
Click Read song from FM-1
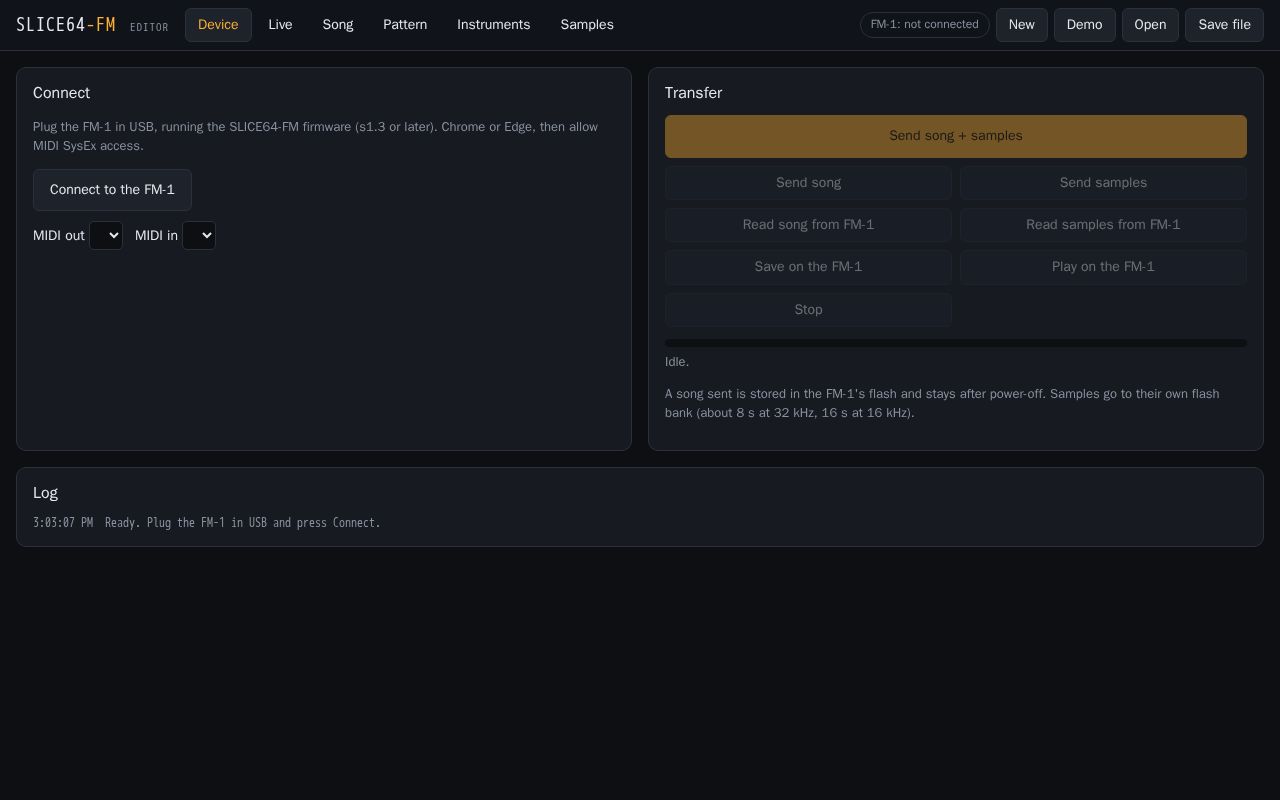click(808, 225)
